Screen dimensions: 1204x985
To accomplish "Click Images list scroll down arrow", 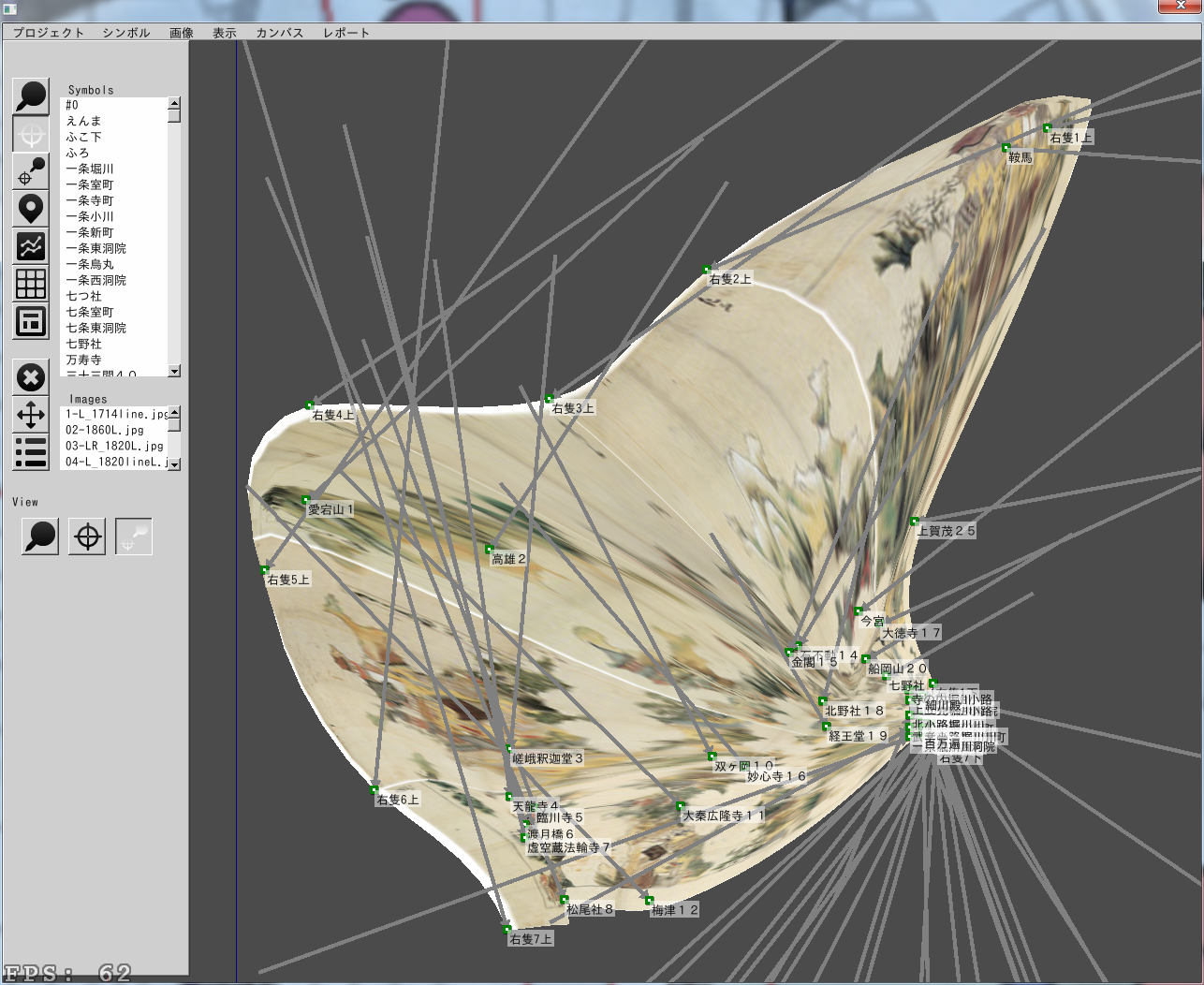I will tap(174, 463).
